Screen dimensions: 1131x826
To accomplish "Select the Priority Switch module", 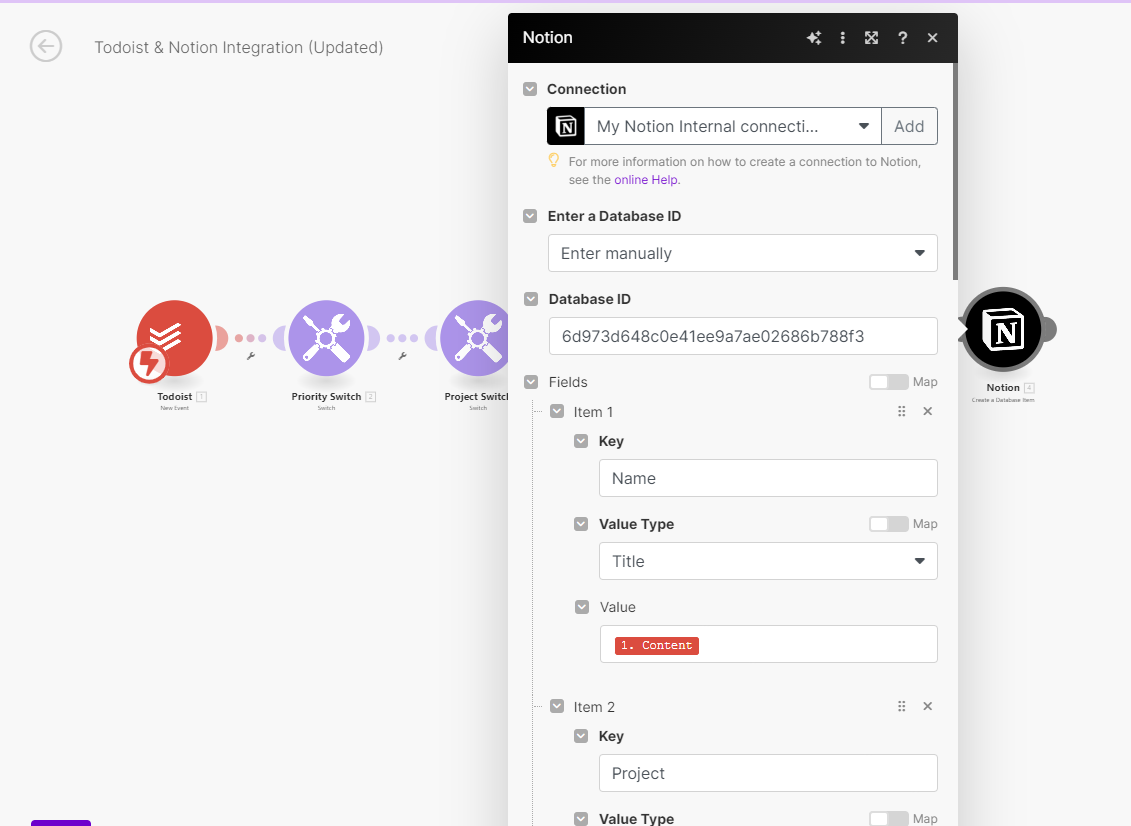I will pos(326,338).
